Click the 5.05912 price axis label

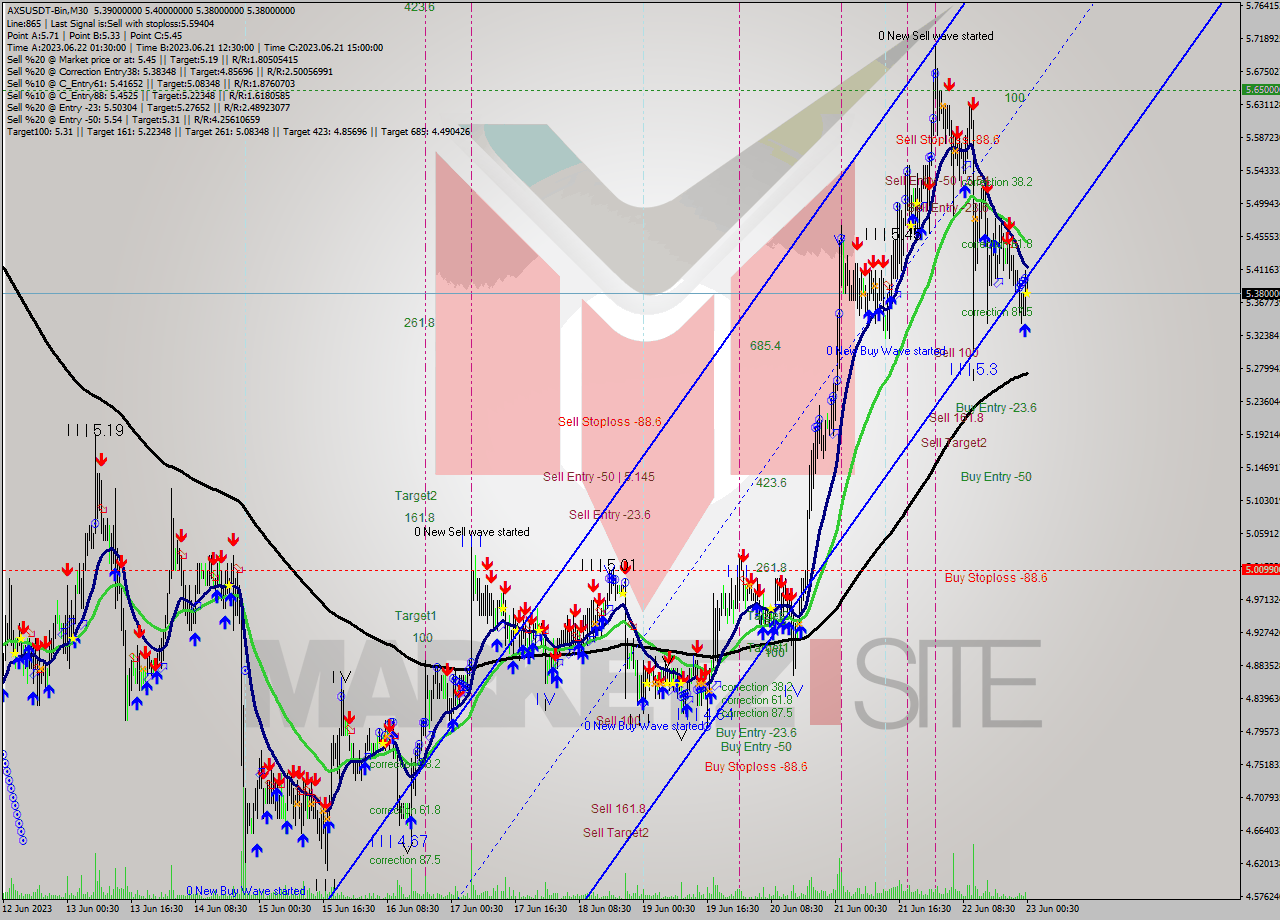[x=1262, y=533]
